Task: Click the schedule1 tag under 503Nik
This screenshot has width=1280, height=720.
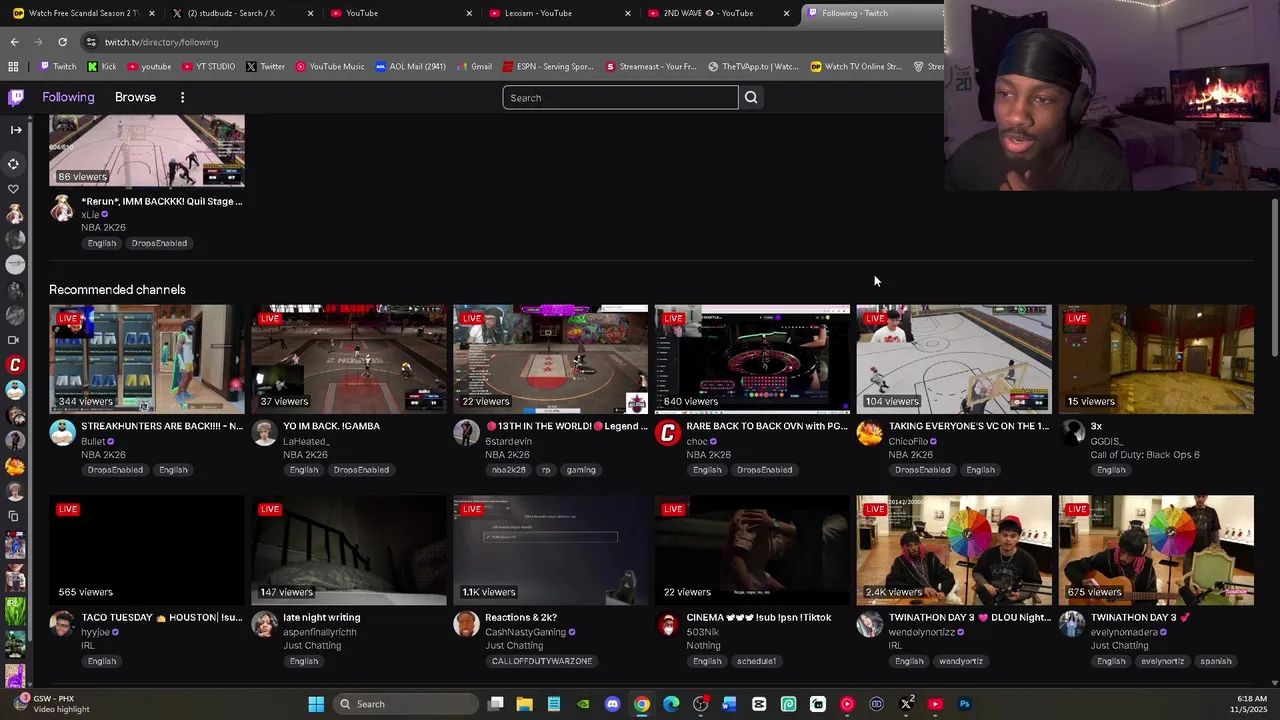Action: [756, 661]
